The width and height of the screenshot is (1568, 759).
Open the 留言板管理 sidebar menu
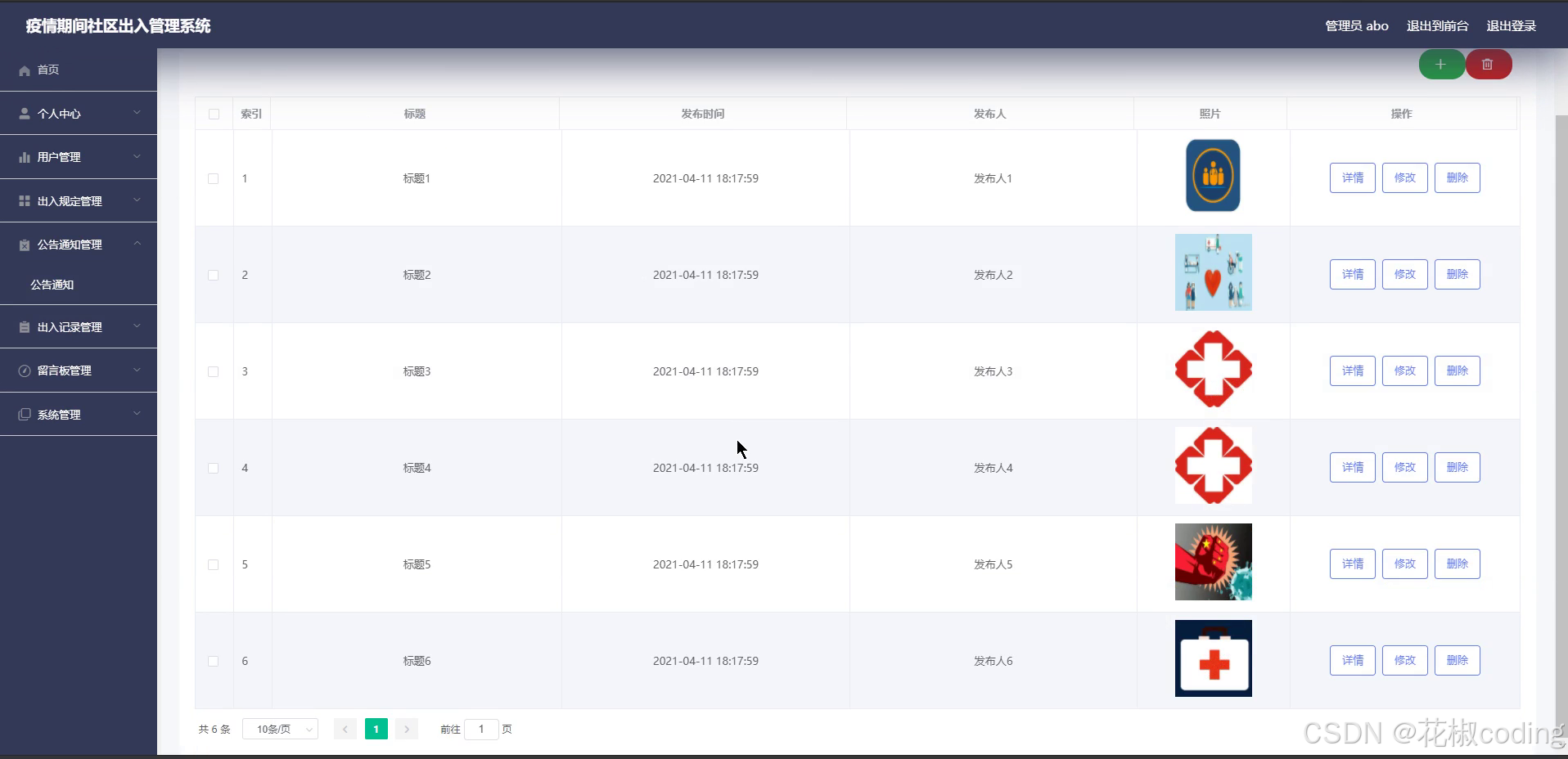[x=79, y=371]
